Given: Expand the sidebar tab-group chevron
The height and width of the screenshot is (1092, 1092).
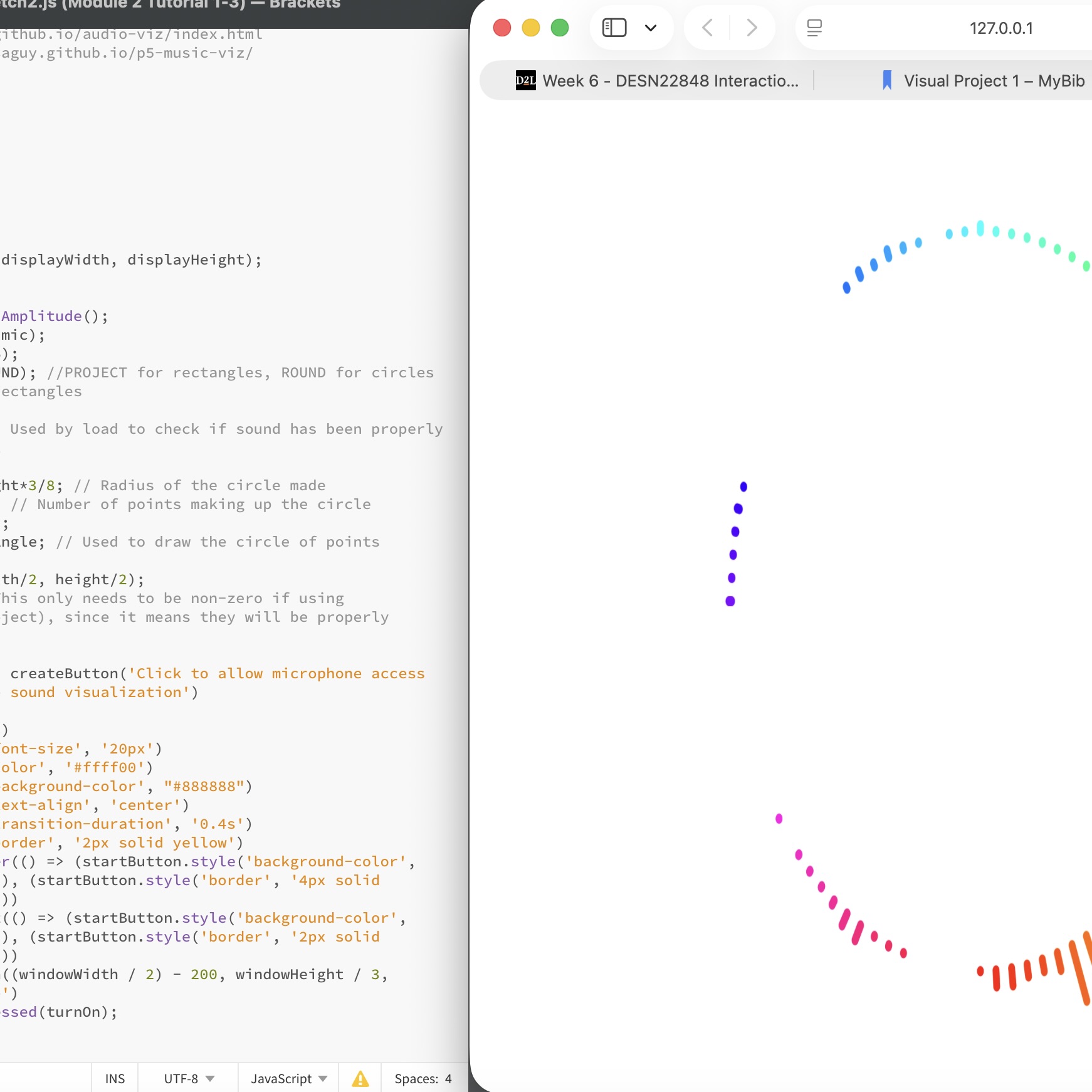Looking at the screenshot, I should [x=651, y=28].
